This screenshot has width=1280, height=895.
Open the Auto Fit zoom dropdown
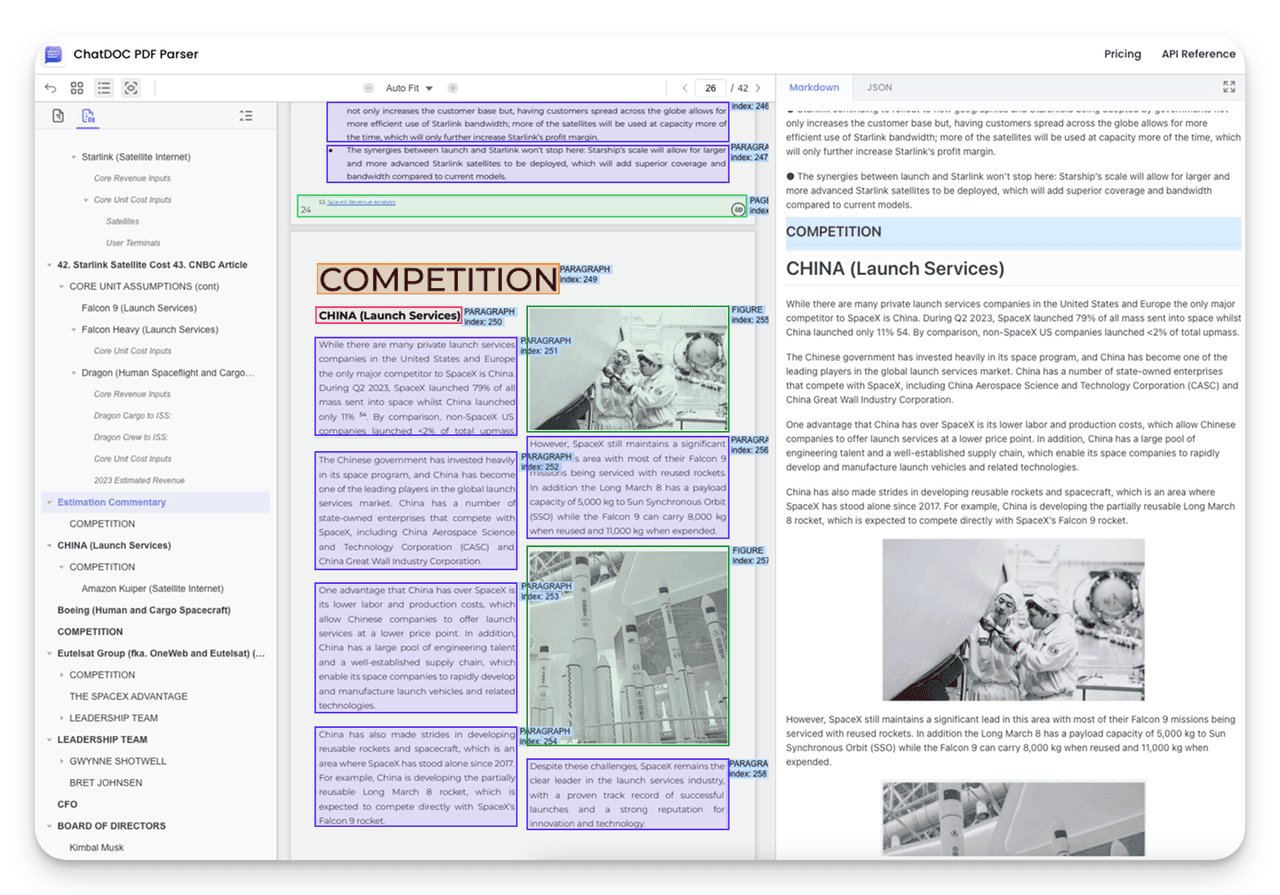point(409,88)
